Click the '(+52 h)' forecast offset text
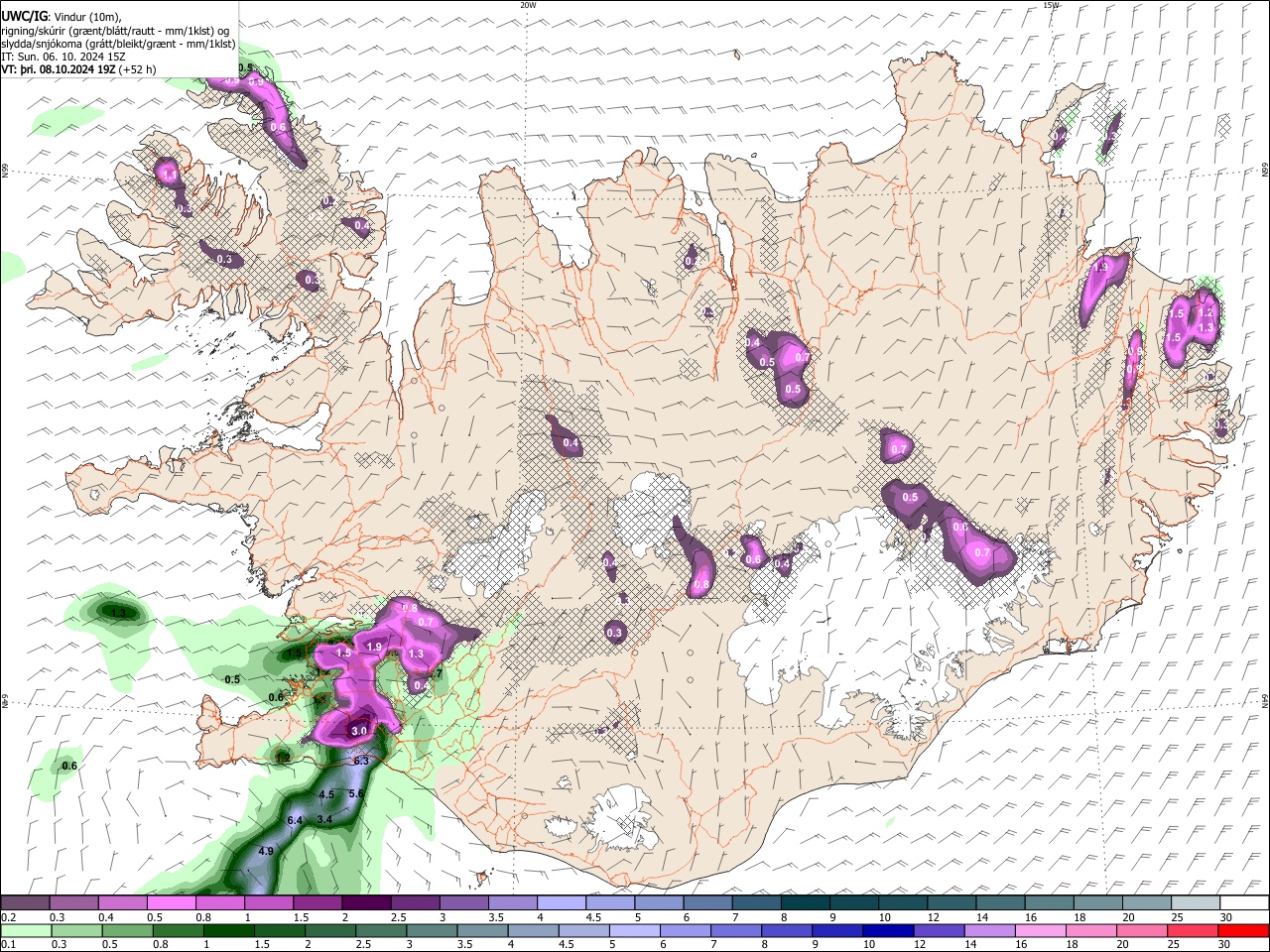Image resolution: width=1270 pixels, height=952 pixels. (137, 69)
